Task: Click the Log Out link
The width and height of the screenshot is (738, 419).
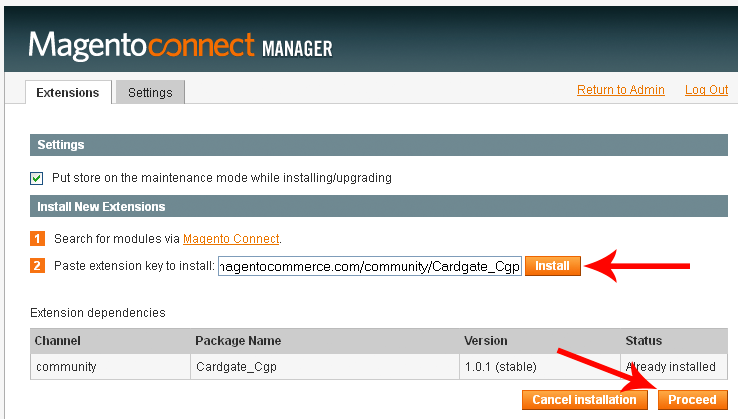Action: [706, 89]
